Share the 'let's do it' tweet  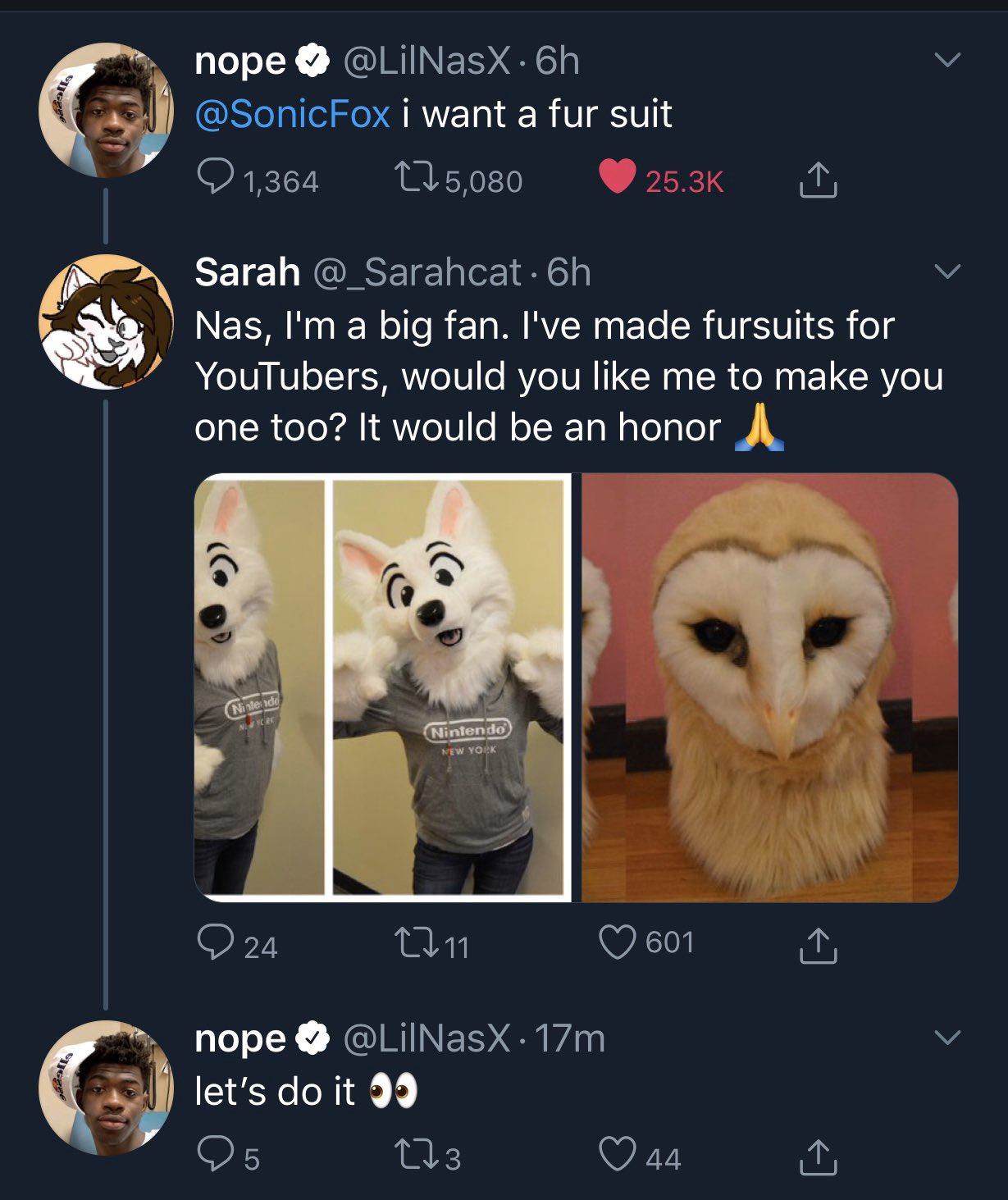click(818, 1157)
